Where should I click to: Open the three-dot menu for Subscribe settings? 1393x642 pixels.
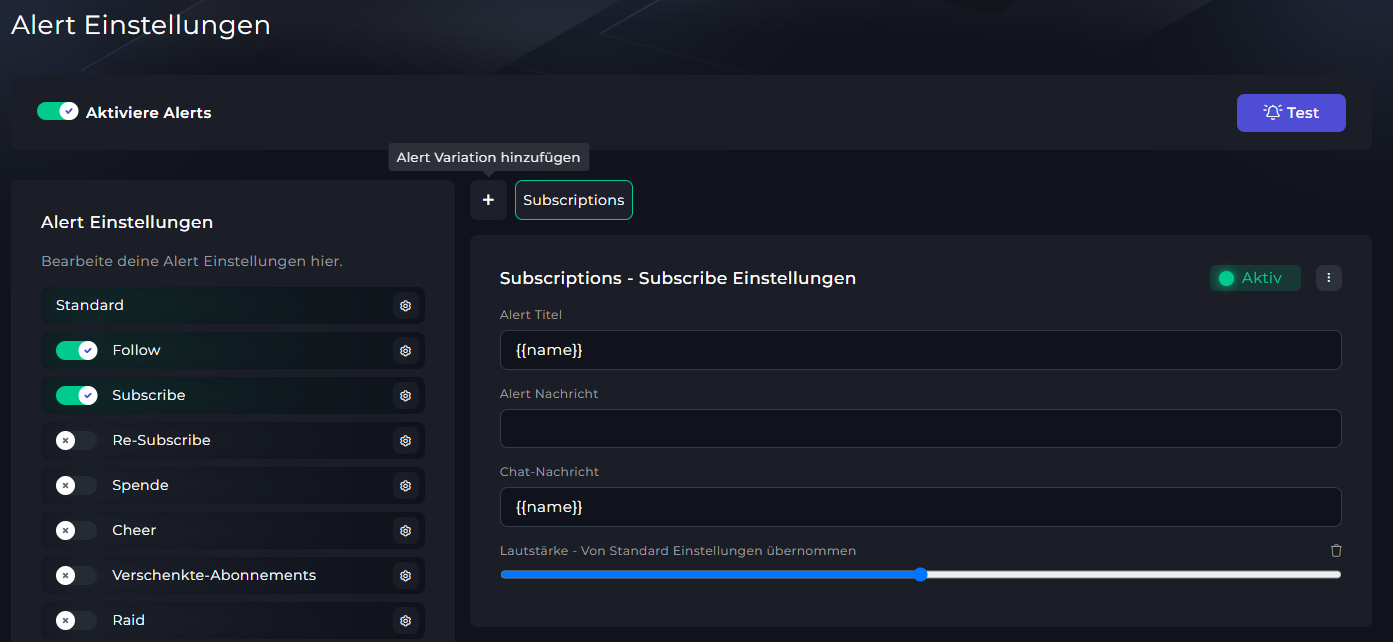[x=1328, y=278]
